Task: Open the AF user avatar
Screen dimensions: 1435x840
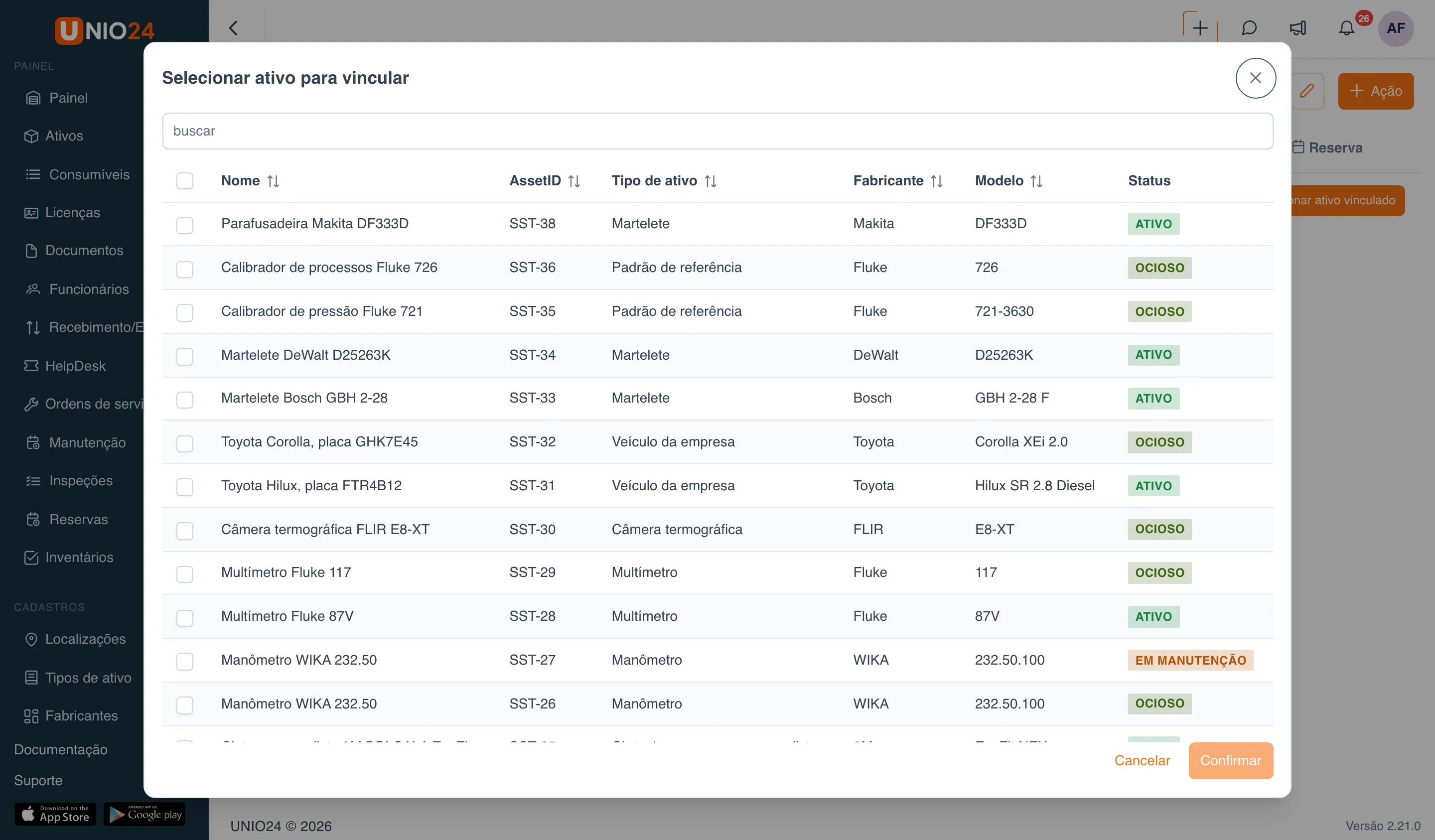Action: coord(1396,28)
